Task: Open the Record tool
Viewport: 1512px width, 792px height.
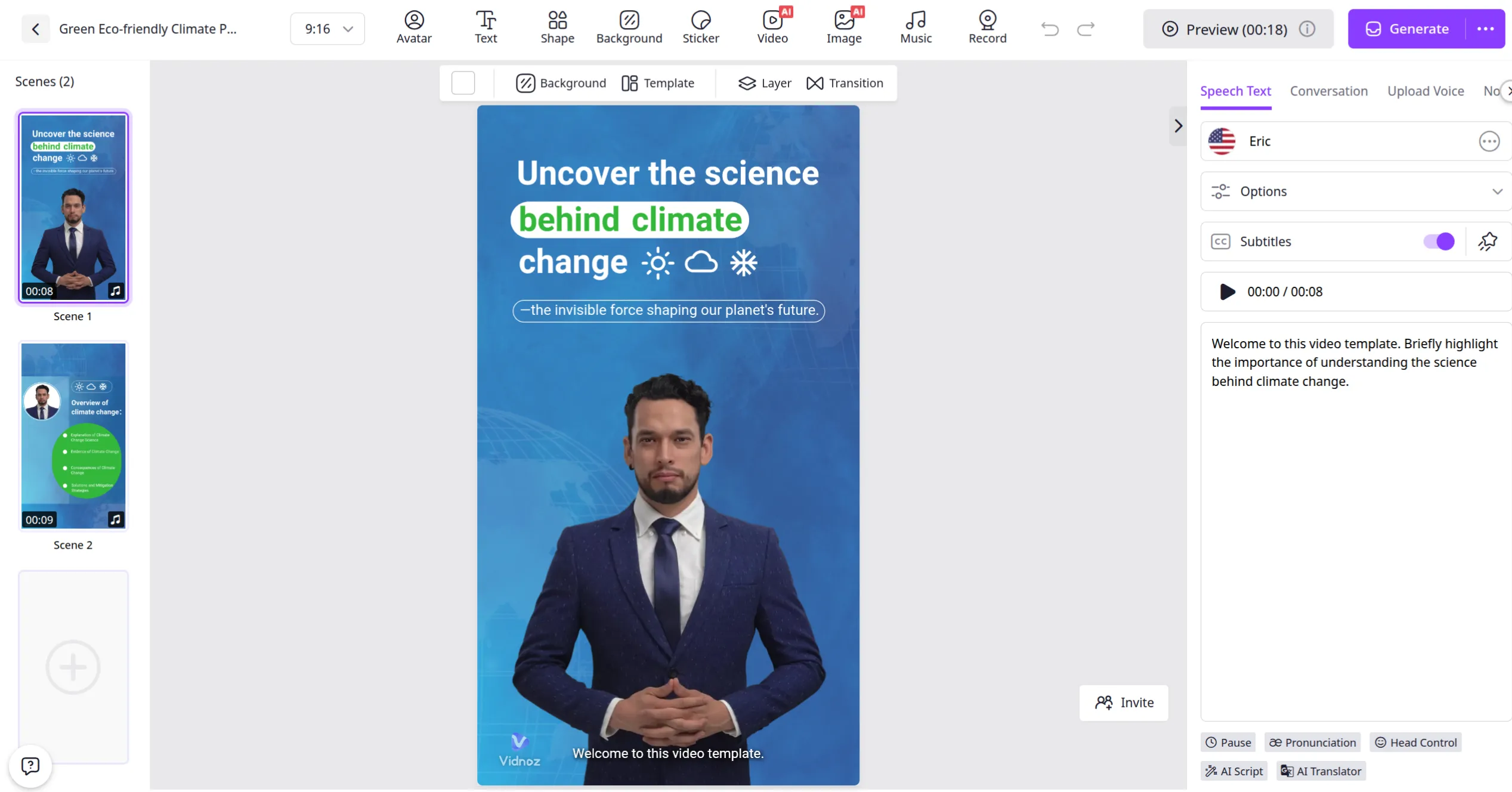Action: coord(987,27)
